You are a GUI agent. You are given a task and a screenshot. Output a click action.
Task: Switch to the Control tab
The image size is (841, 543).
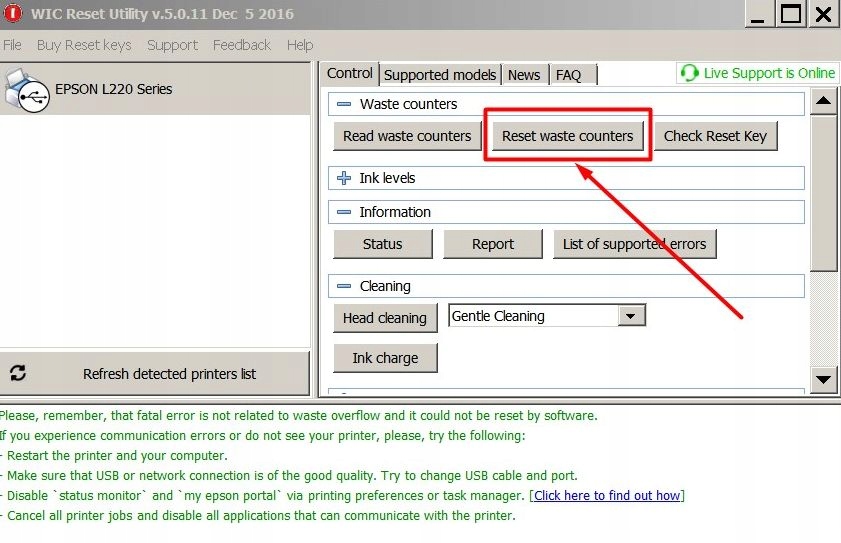[350, 73]
